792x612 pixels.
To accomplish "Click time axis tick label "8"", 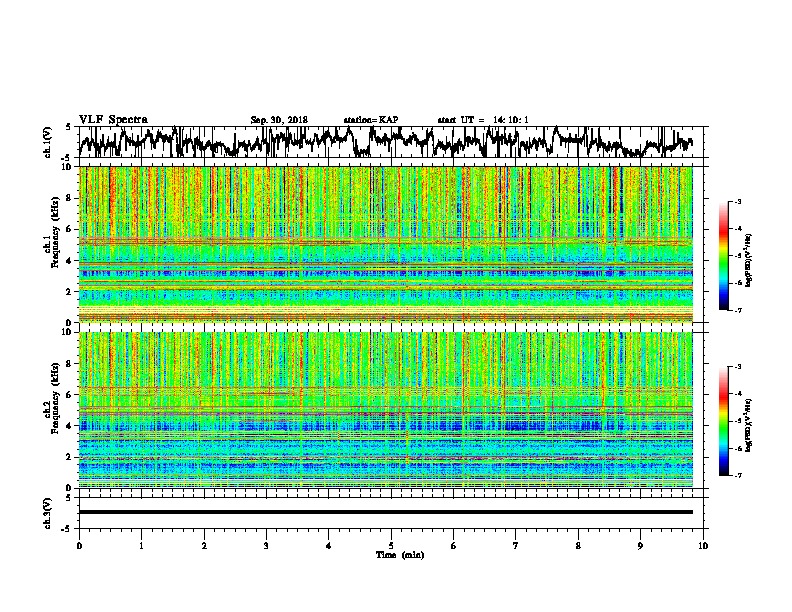I will (578, 546).
